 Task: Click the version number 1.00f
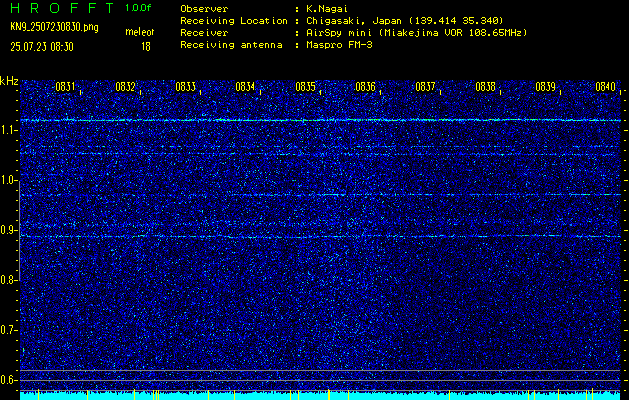click(x=138, y=8)
